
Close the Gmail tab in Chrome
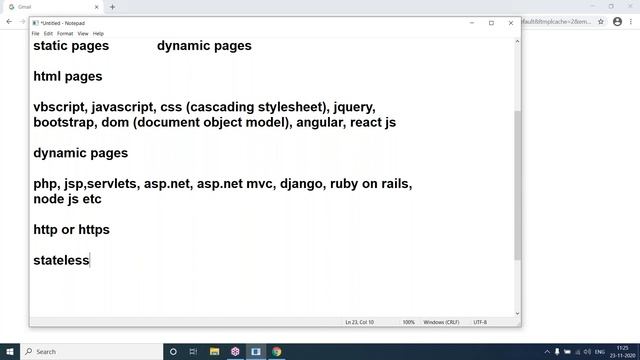97,7
